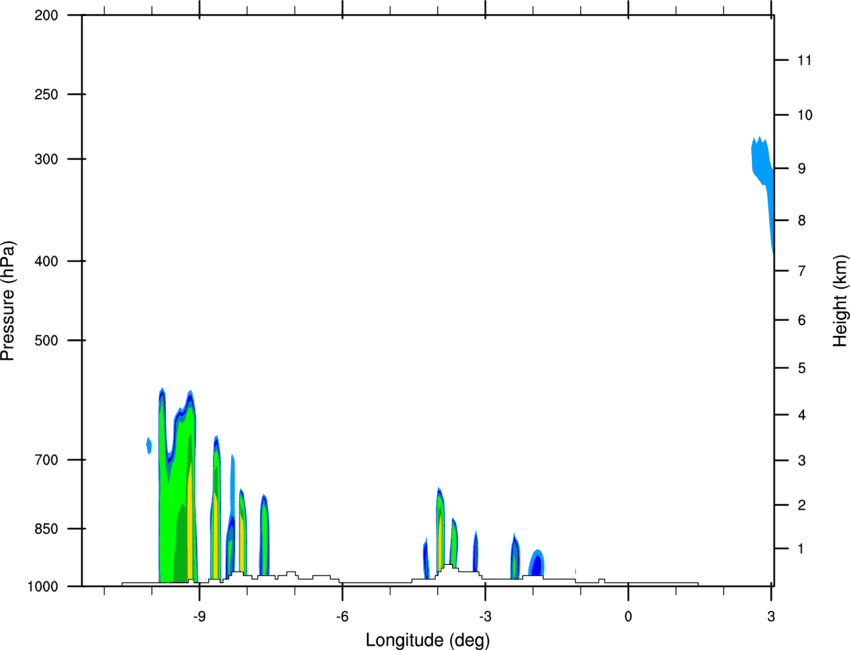Click the 0 longitude tick label

[628, 617]
